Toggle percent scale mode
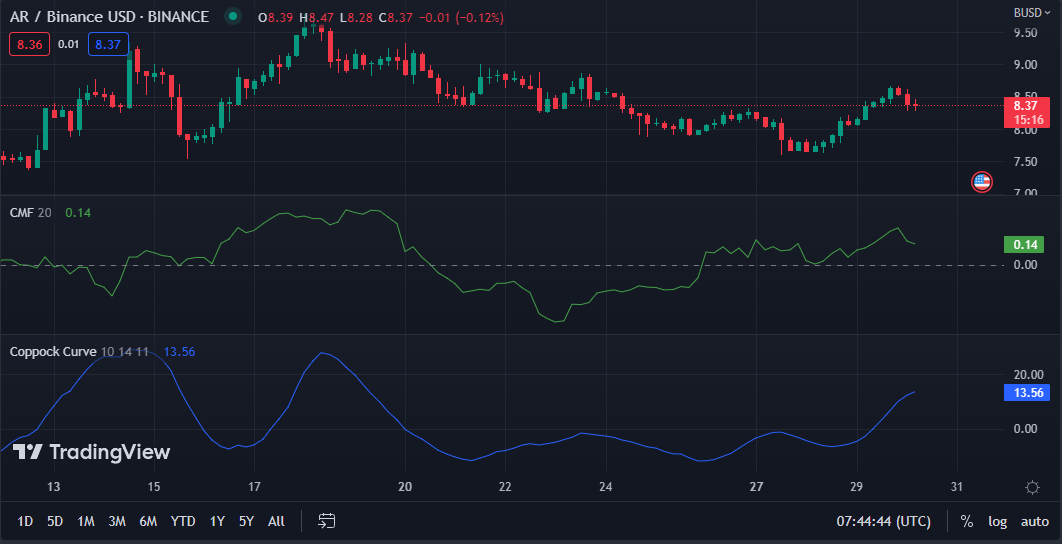 966,521
